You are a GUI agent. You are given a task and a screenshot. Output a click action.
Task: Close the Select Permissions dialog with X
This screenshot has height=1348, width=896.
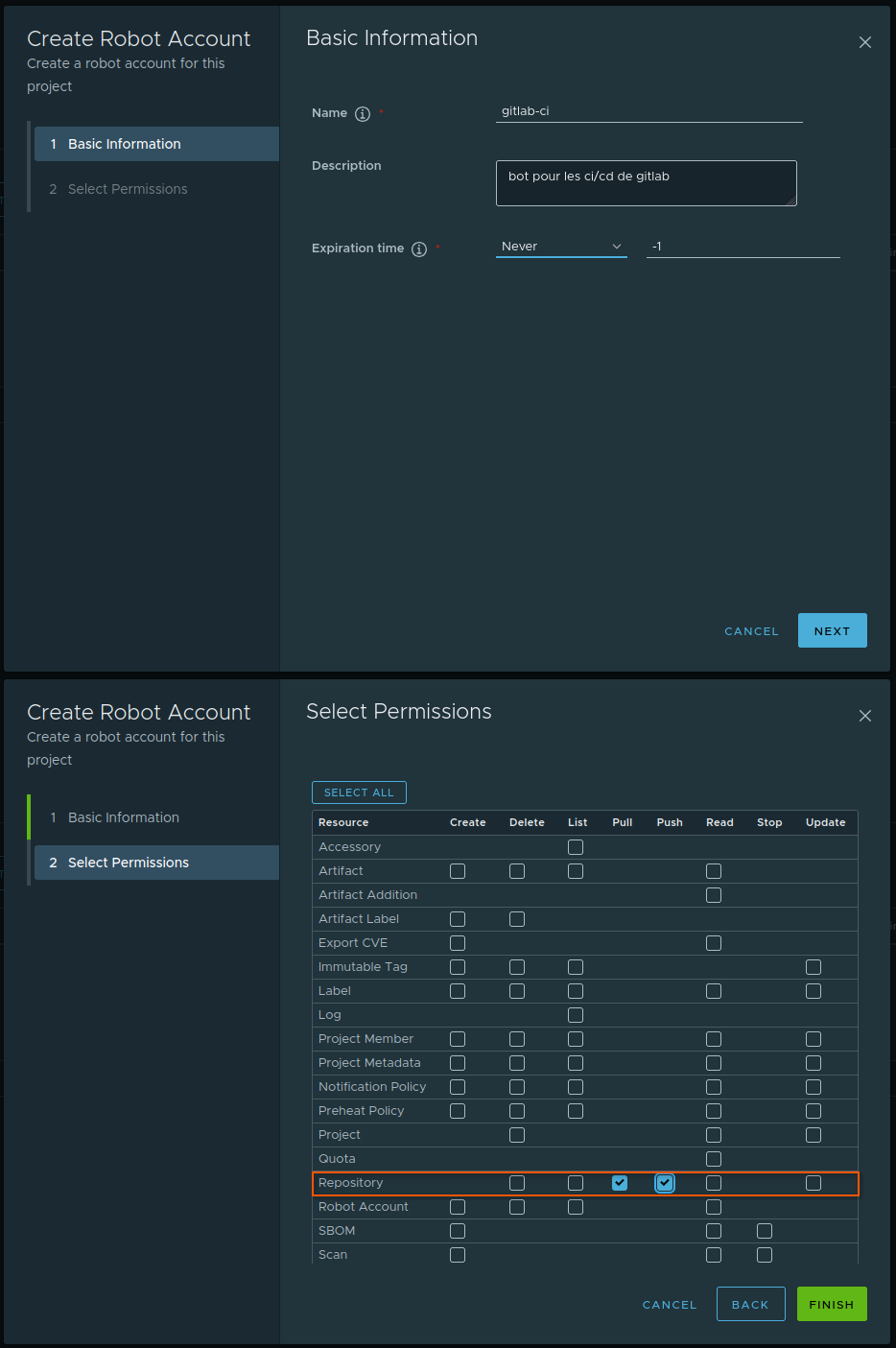[865, 716]
